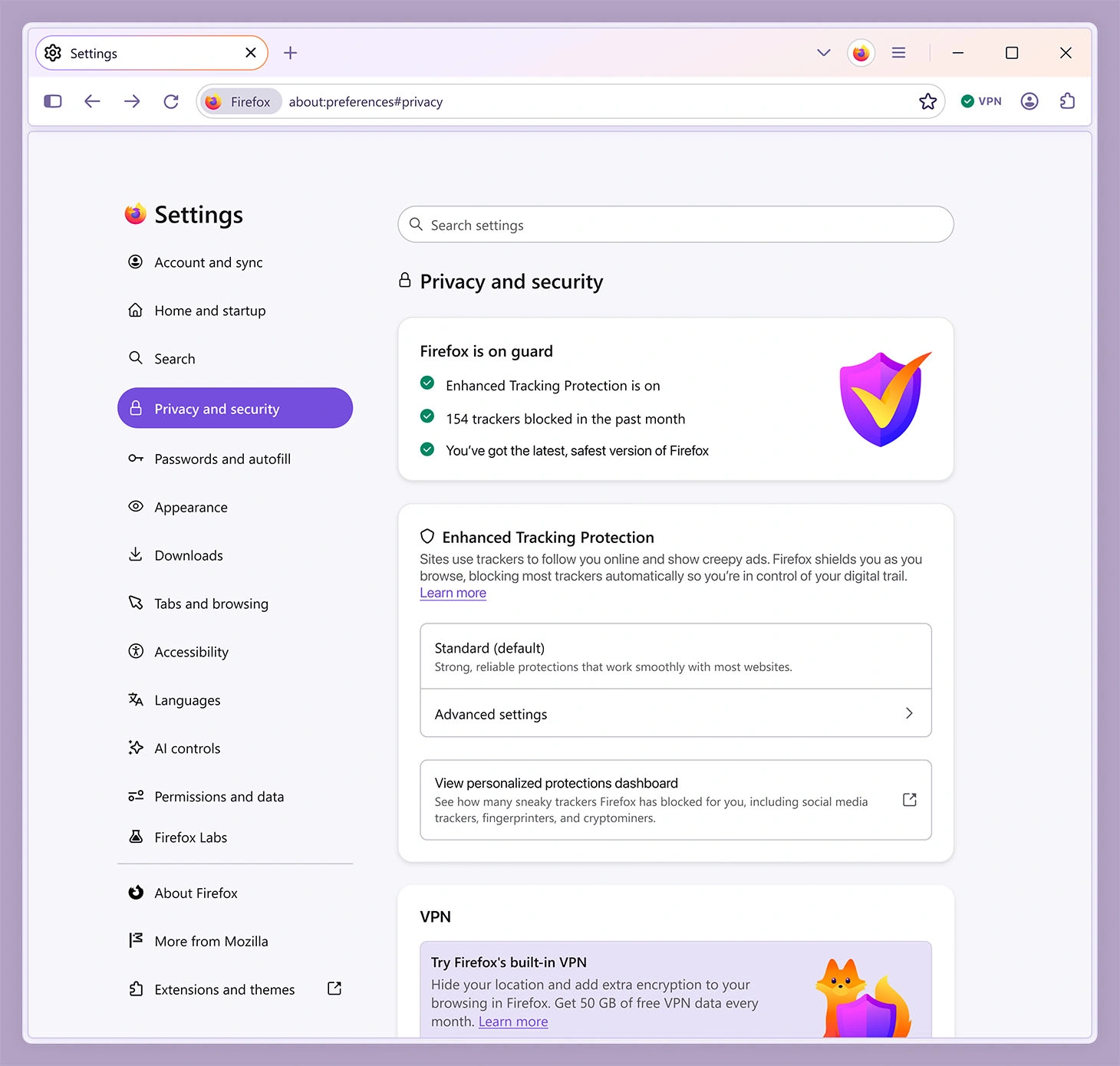Select the Settings tab
Screen dimensions: 1120x1066
[152, 53]
